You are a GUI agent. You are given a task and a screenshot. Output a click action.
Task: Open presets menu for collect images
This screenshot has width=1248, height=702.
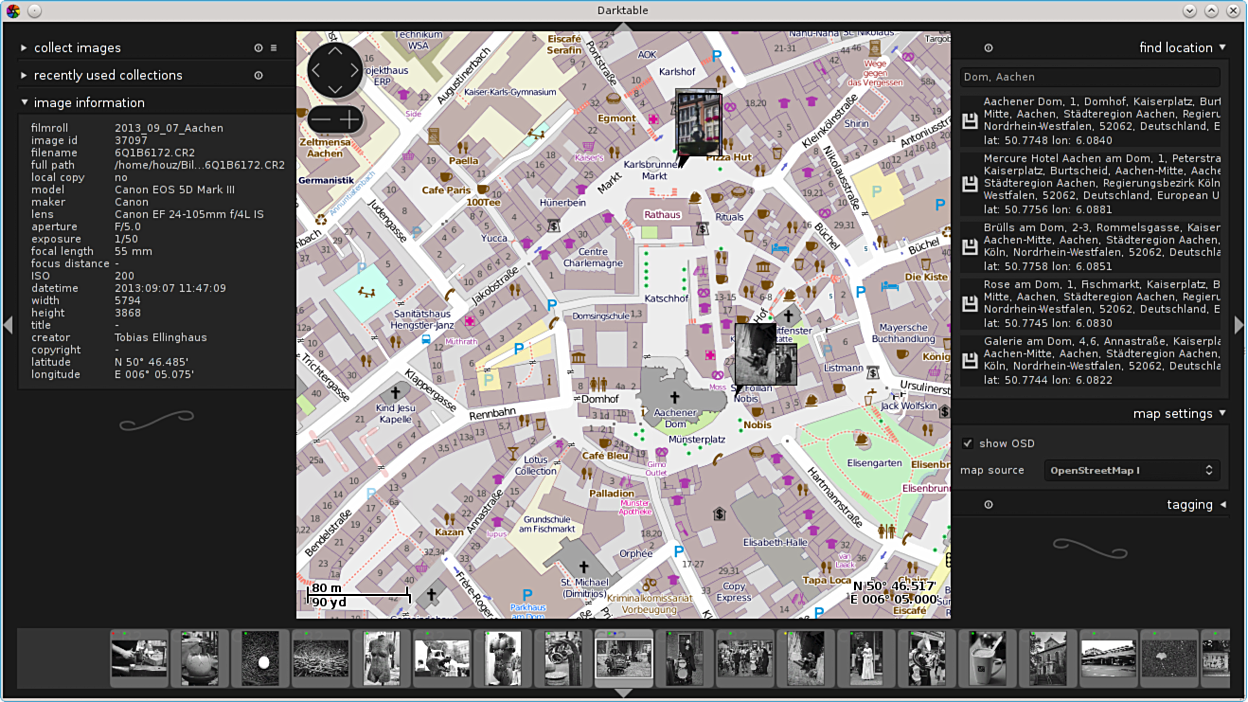274,48
